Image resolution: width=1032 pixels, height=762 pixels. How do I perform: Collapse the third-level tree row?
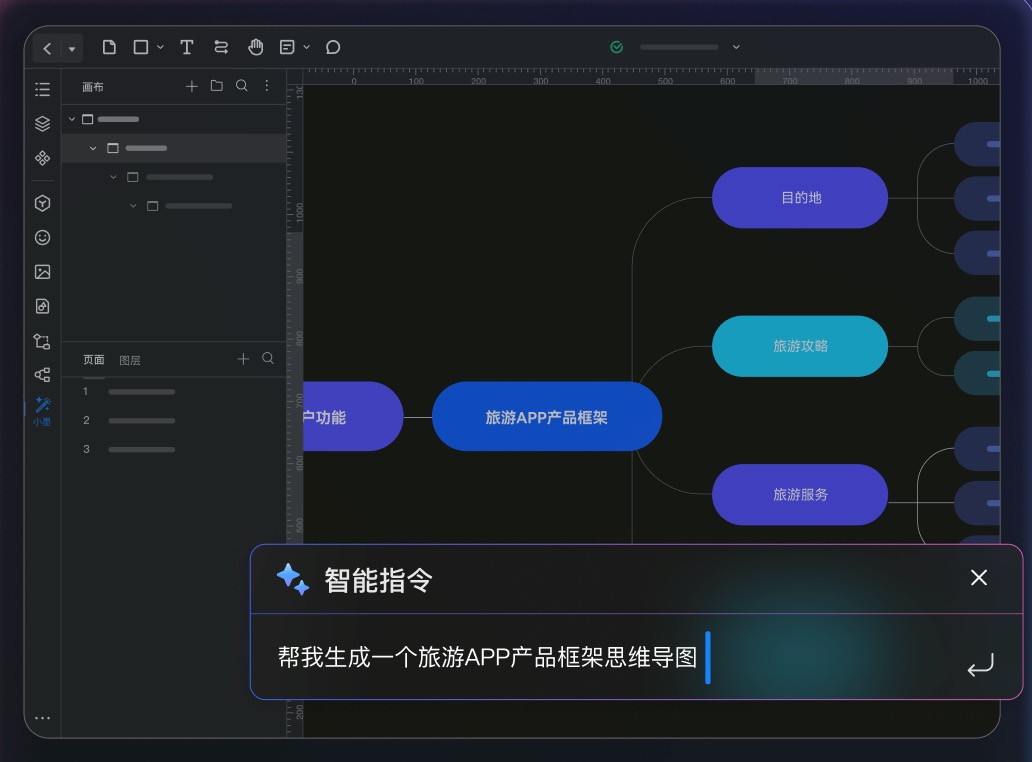[x=113, y=177]
